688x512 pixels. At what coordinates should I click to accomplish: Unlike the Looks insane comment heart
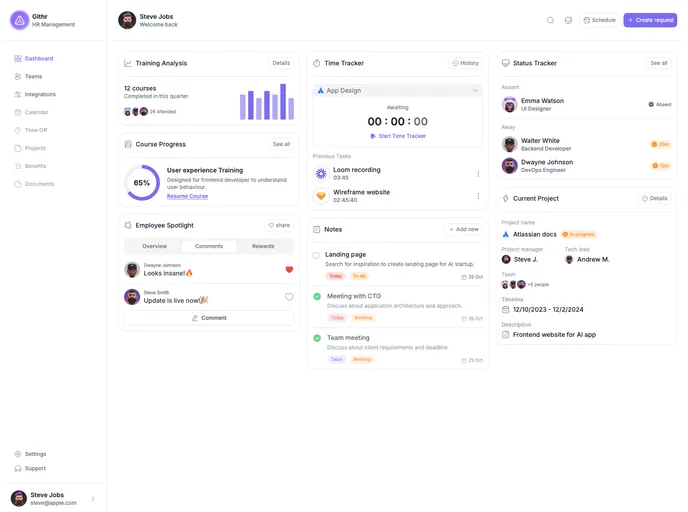(x=289, y=269)
